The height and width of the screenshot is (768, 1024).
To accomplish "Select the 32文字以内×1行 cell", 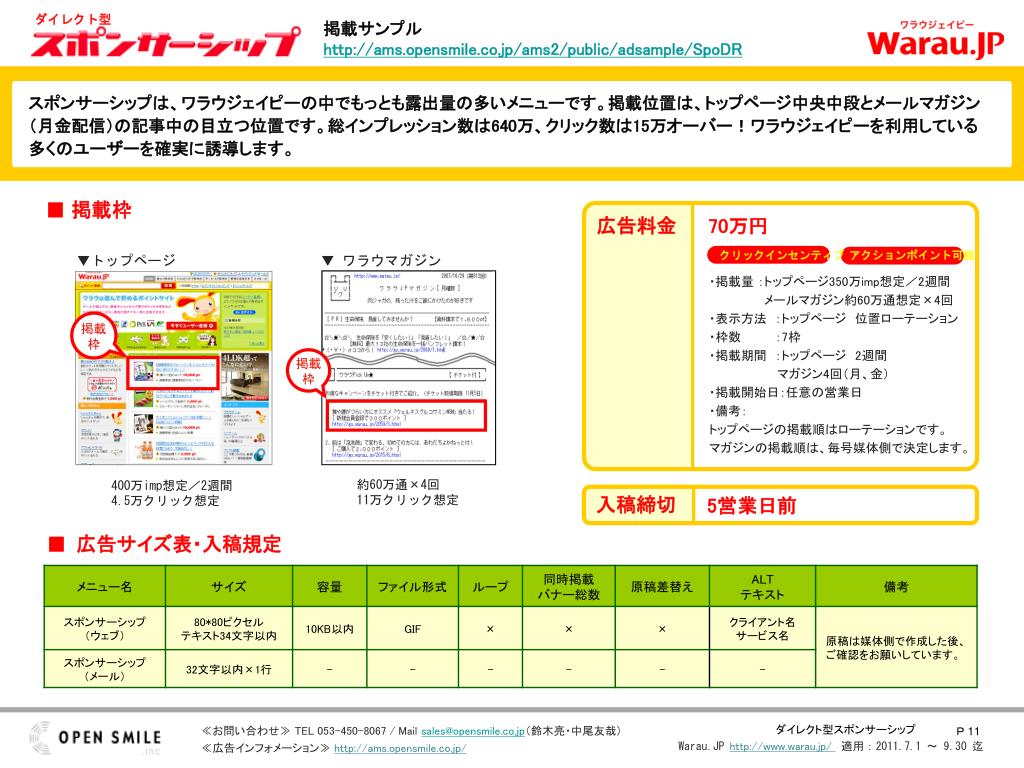I will tap(229, 669).
